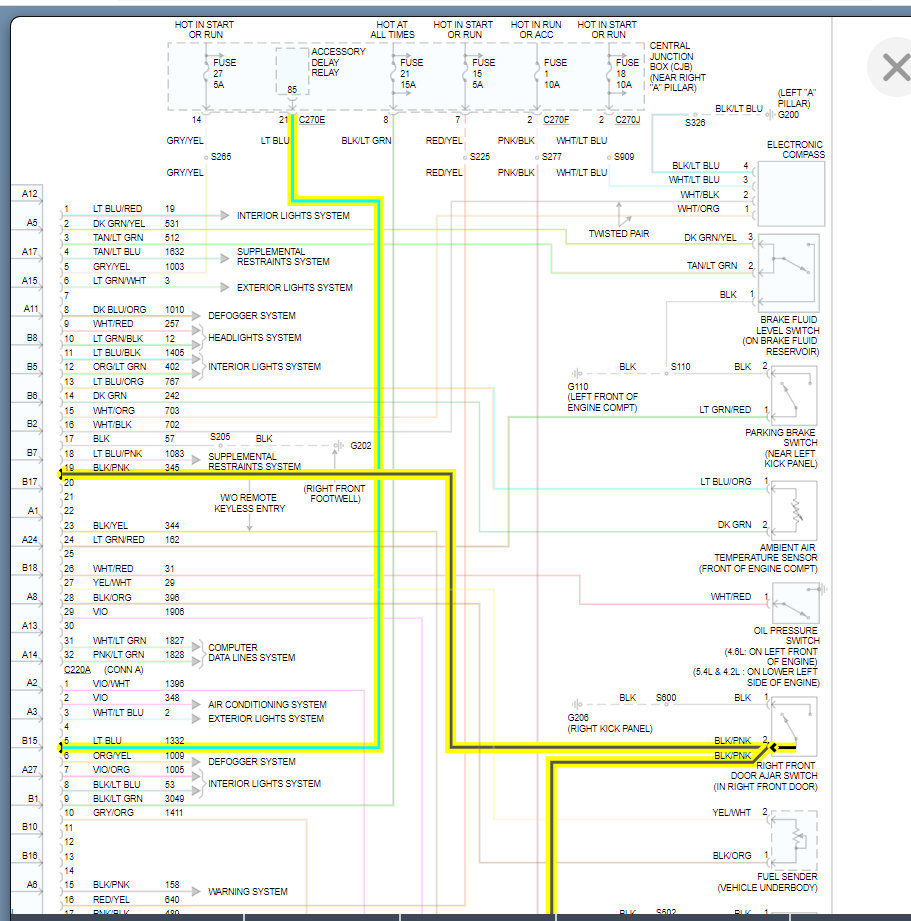Click splice label S225
This screenshot has height=921, width=911.
pyautogui.click(x=479, y=157)
